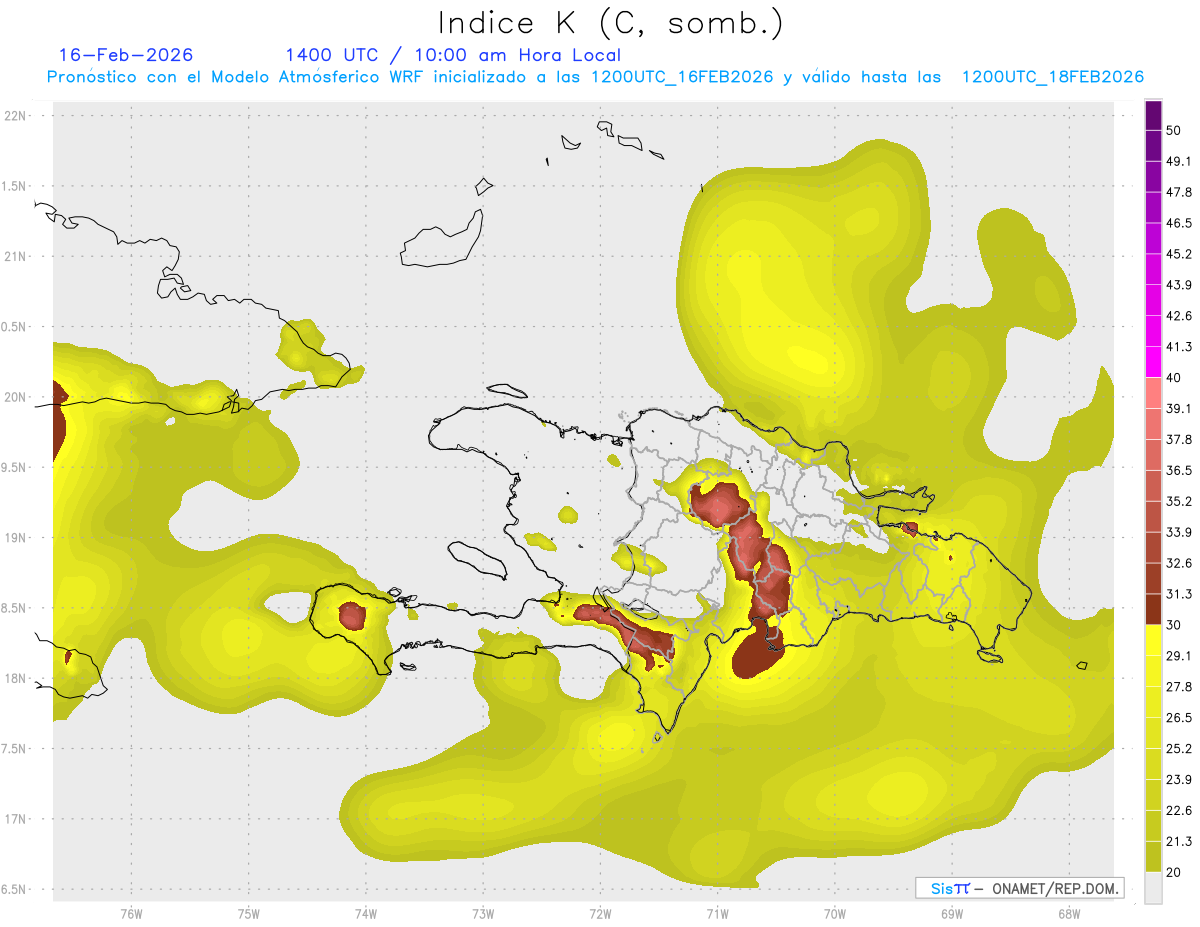Viewport: 1200px width, 927px height.
Task: Click the "69W" longitude label
Action: tap(951, 913)
